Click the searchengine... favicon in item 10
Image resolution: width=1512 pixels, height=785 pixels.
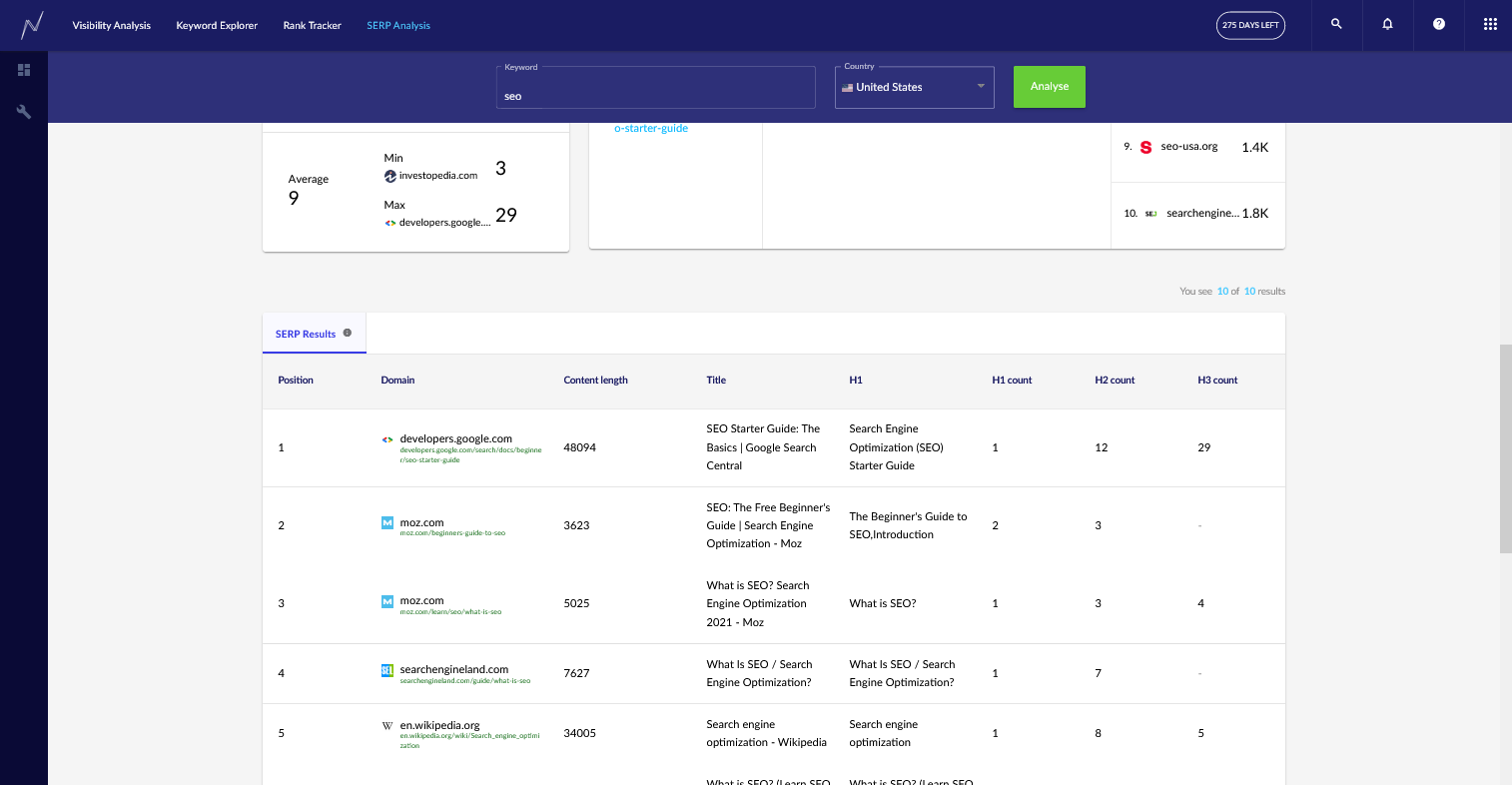[1150, 214]
